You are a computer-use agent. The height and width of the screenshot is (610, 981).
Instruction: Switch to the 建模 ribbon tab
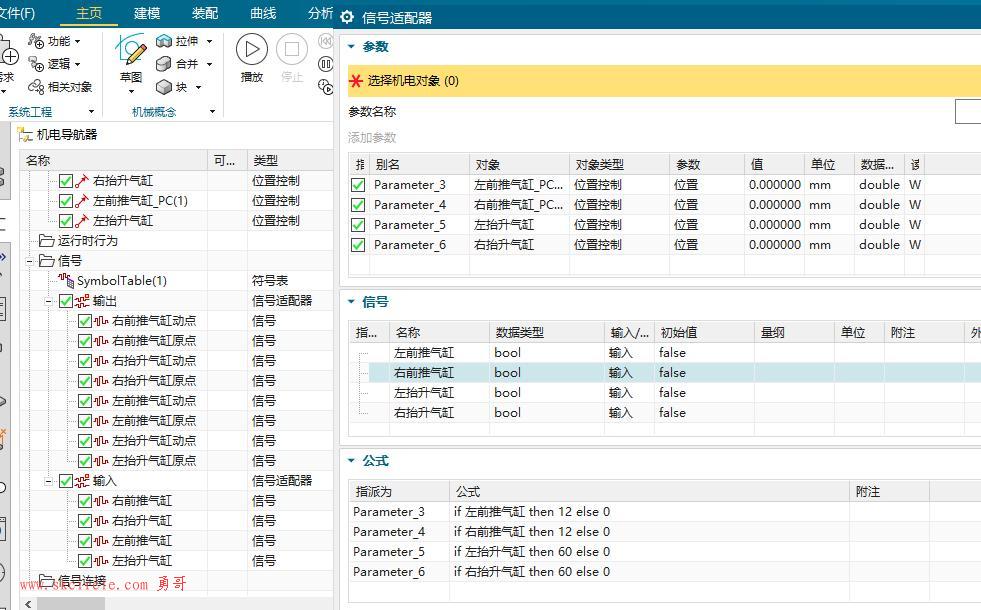147,13
